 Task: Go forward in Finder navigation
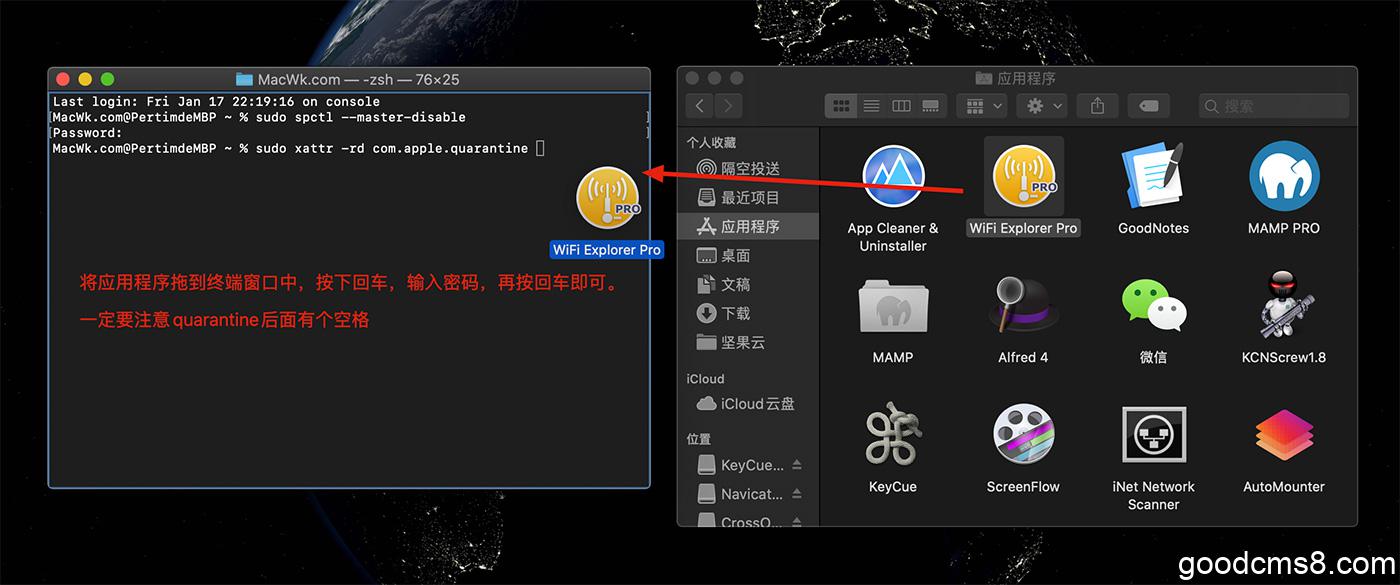pyautogui.click(x=728, y=105)
